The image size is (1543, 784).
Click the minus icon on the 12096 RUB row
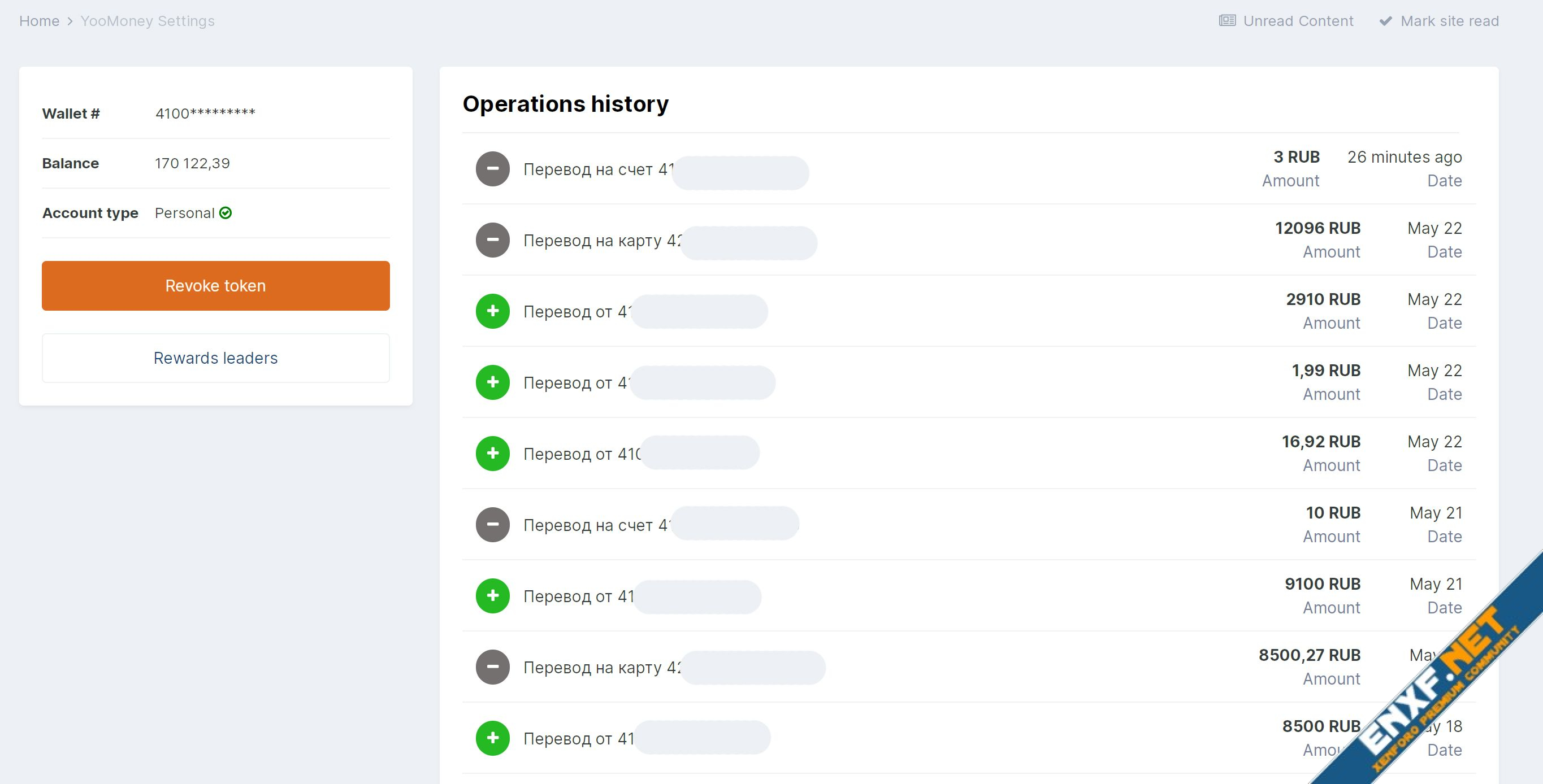tap(492, 240)
